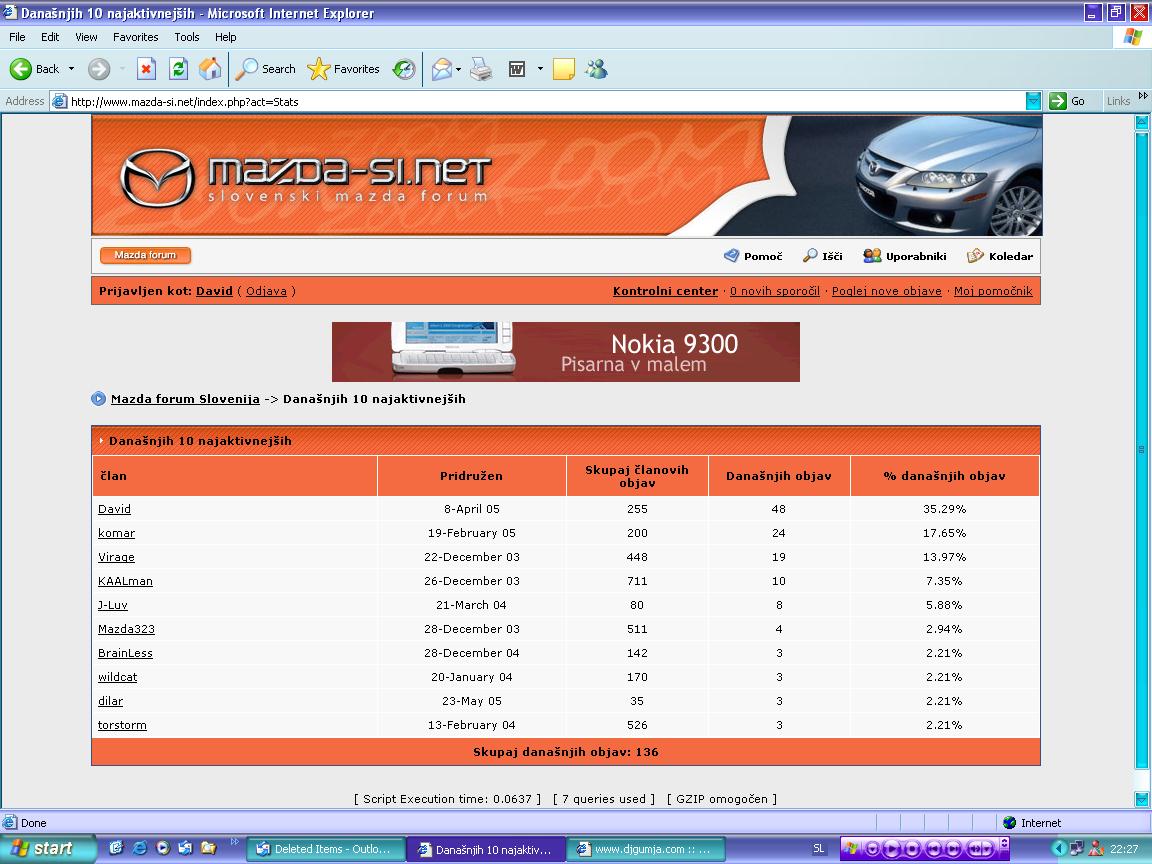The image size is (1152, 864).
Task: Open the Kontrolni center link
Action: click(665, 291)
